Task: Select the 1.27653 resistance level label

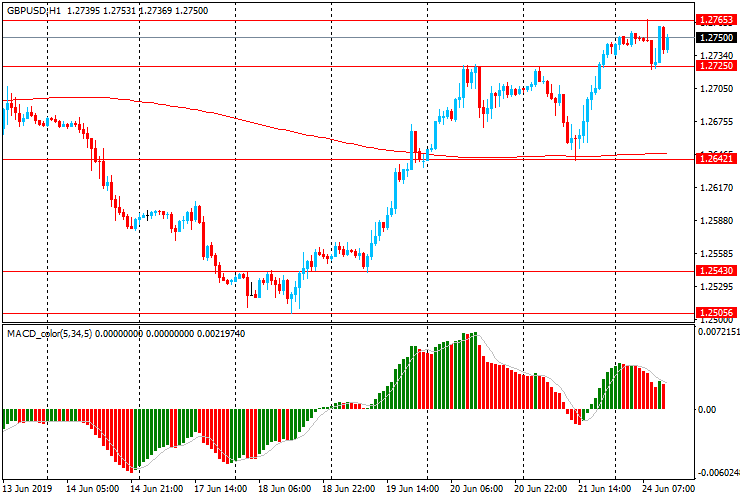Action: click(x=716, y=20)
